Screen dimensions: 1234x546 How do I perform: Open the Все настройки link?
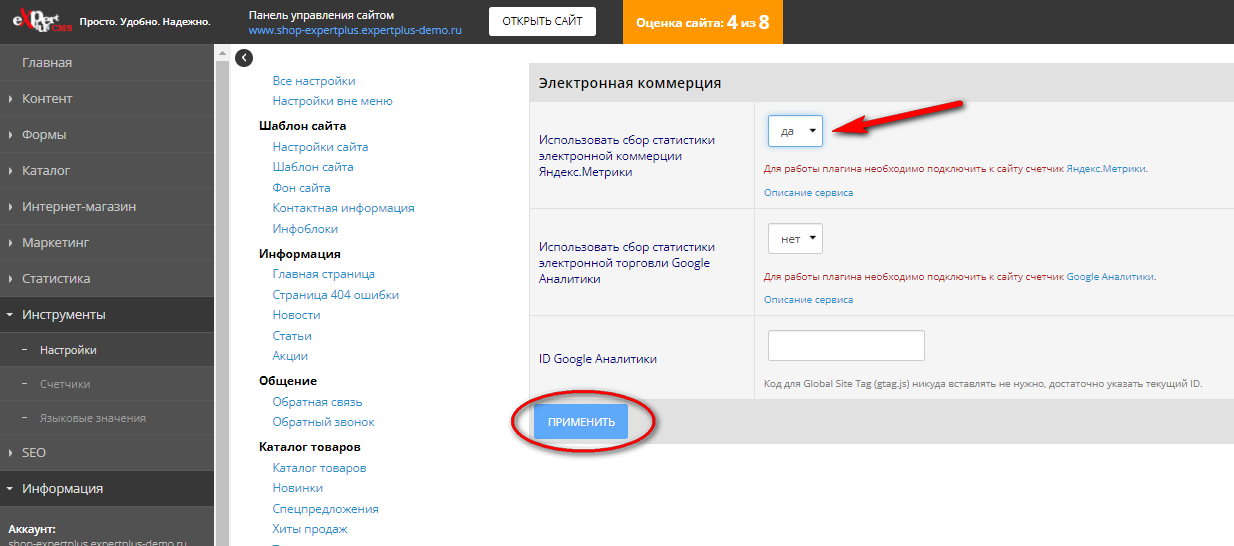click(x=314, y=81)
